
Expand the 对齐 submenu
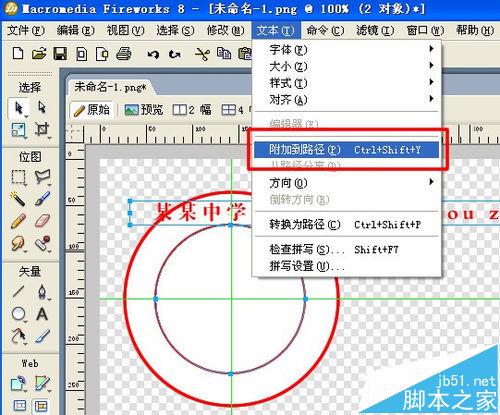click(x=347, y=99)
